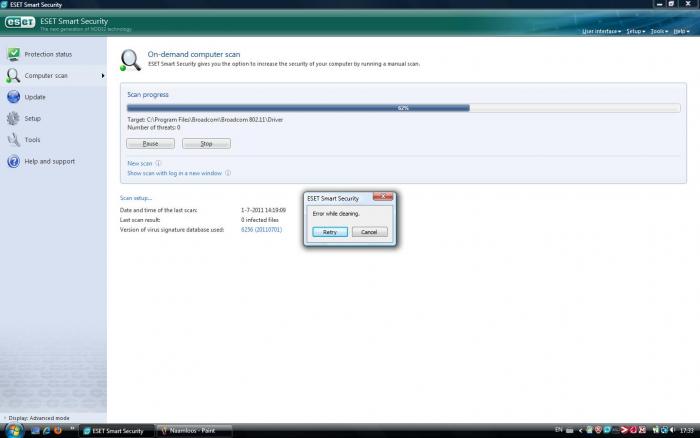Screen dimensions: 700x438
Task: Open the Windows Start orb
Action: 14,431
